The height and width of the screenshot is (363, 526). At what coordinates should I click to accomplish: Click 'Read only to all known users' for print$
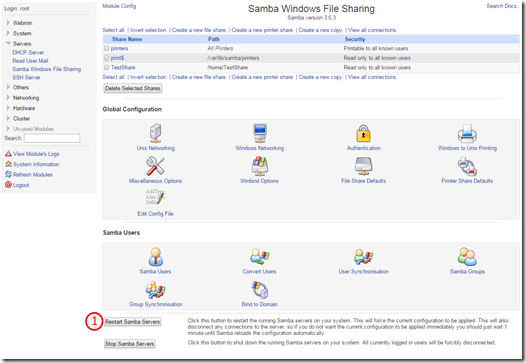pyautogui.click(x=377, y=58)
